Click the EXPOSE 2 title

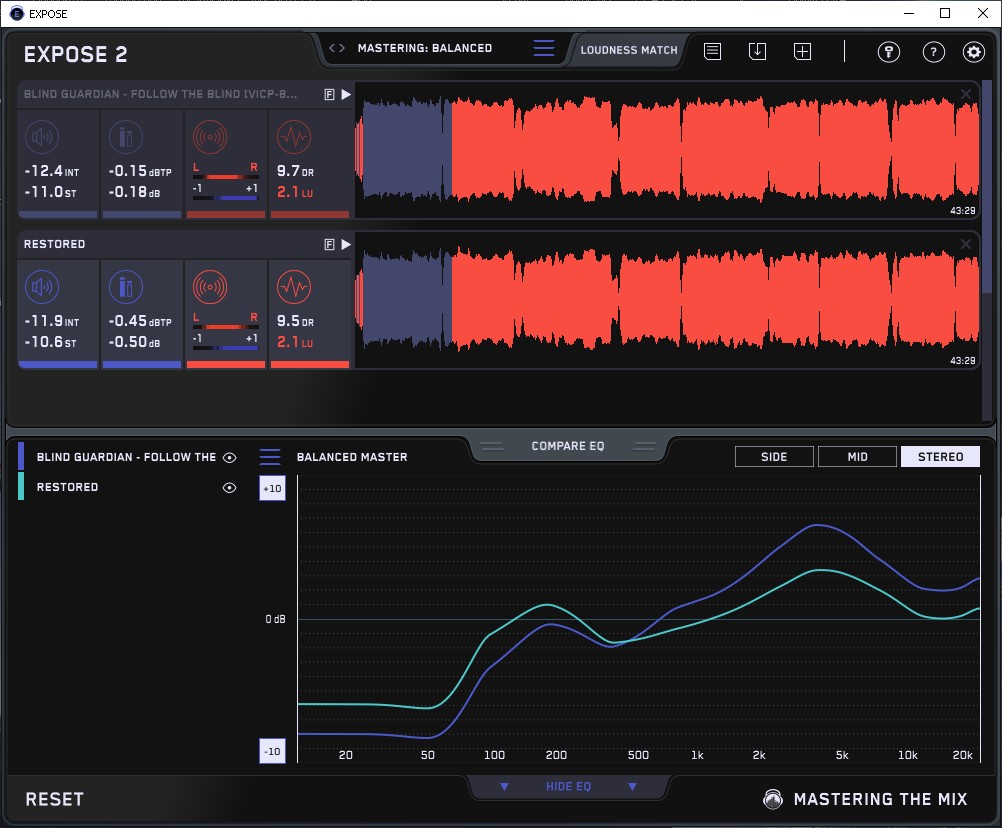(75, 54)
